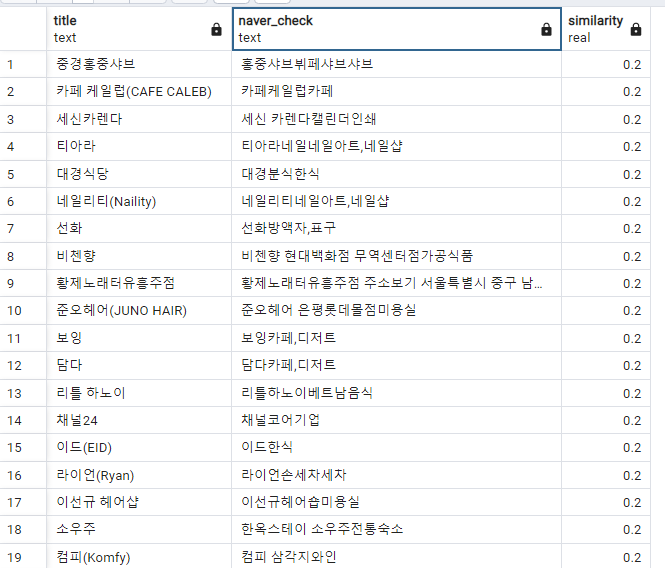
Task: Select the title column header
Action: 139,29
